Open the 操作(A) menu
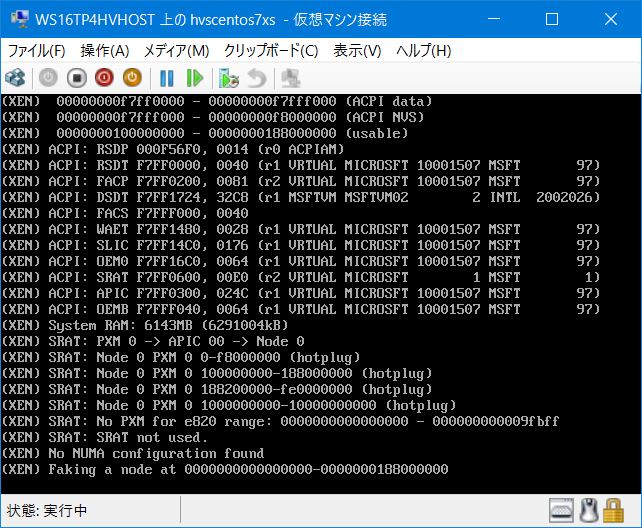Image resolution: width=642 pixels, height=528 pixels. click(x=105, y=51)
